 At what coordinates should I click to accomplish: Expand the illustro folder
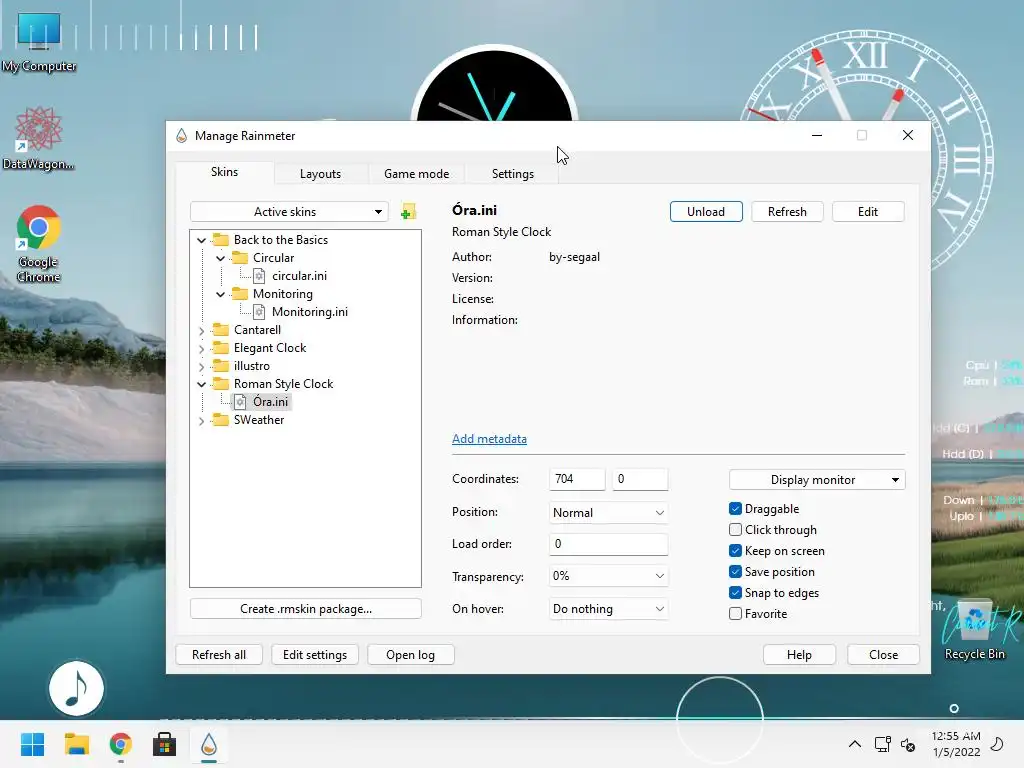[201, 366]
